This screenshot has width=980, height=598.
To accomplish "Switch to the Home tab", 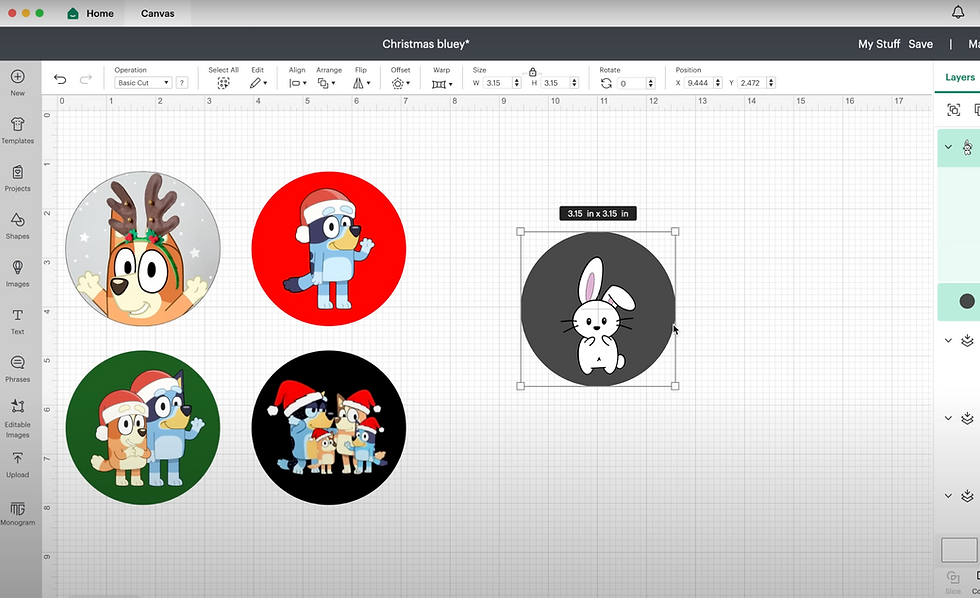I will (91, 13).
